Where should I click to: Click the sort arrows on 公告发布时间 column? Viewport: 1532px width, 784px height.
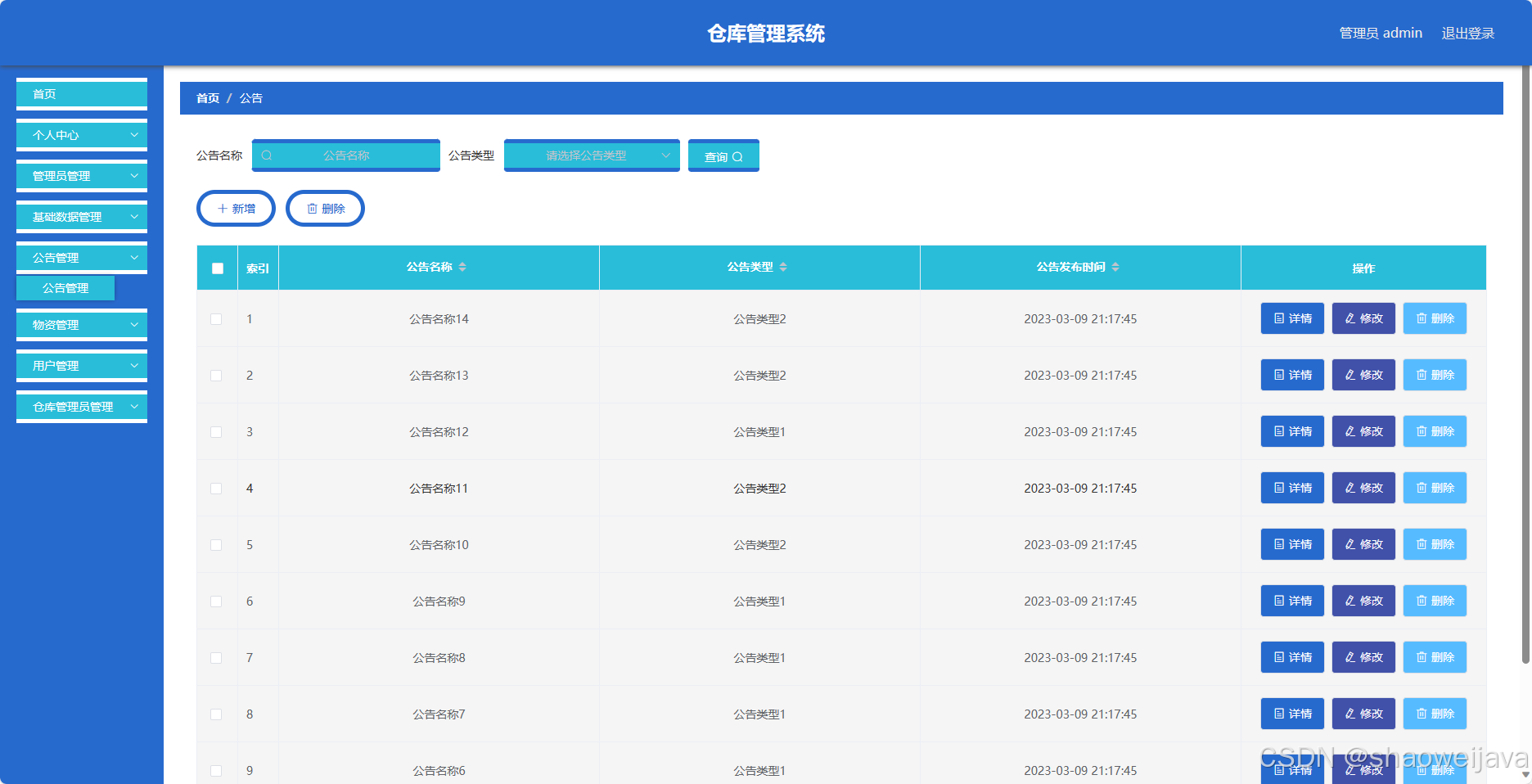click(x=1117, y=267)
